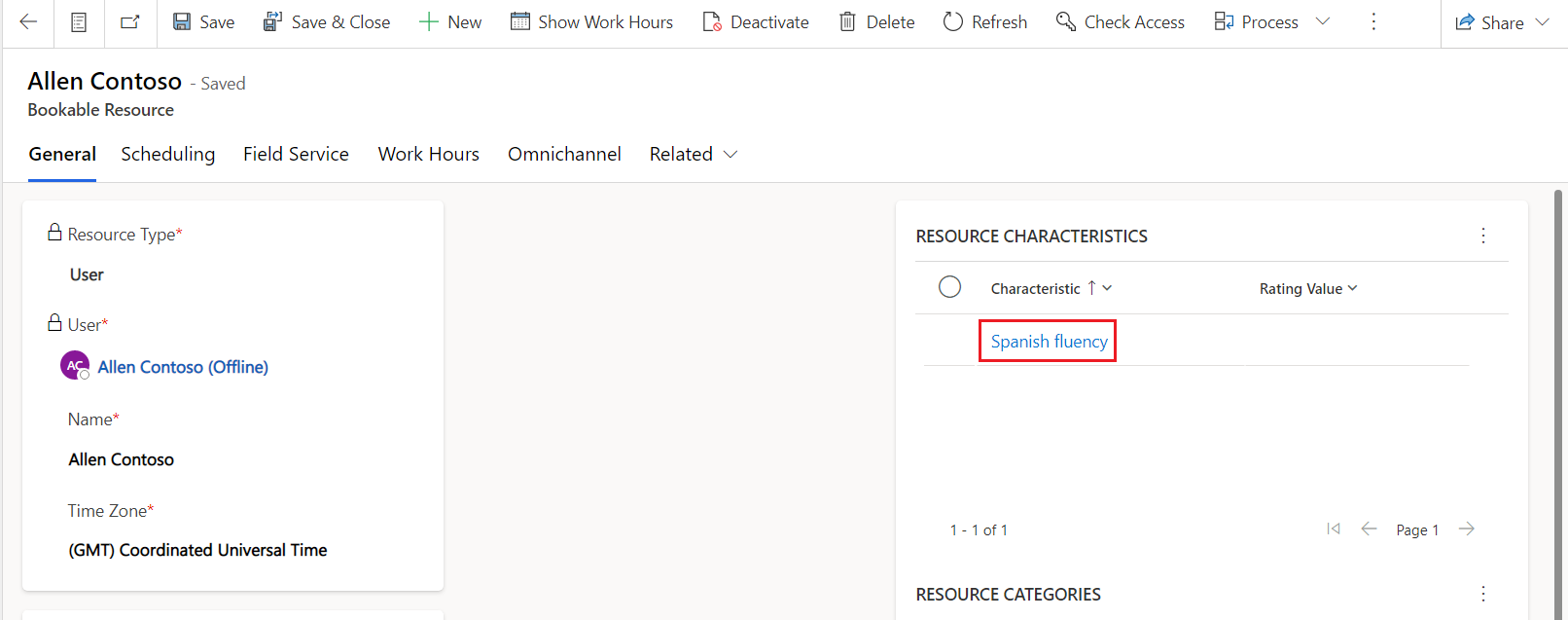Open Show Work Hours
The image size is (1568, 620).
click(591, 21)
